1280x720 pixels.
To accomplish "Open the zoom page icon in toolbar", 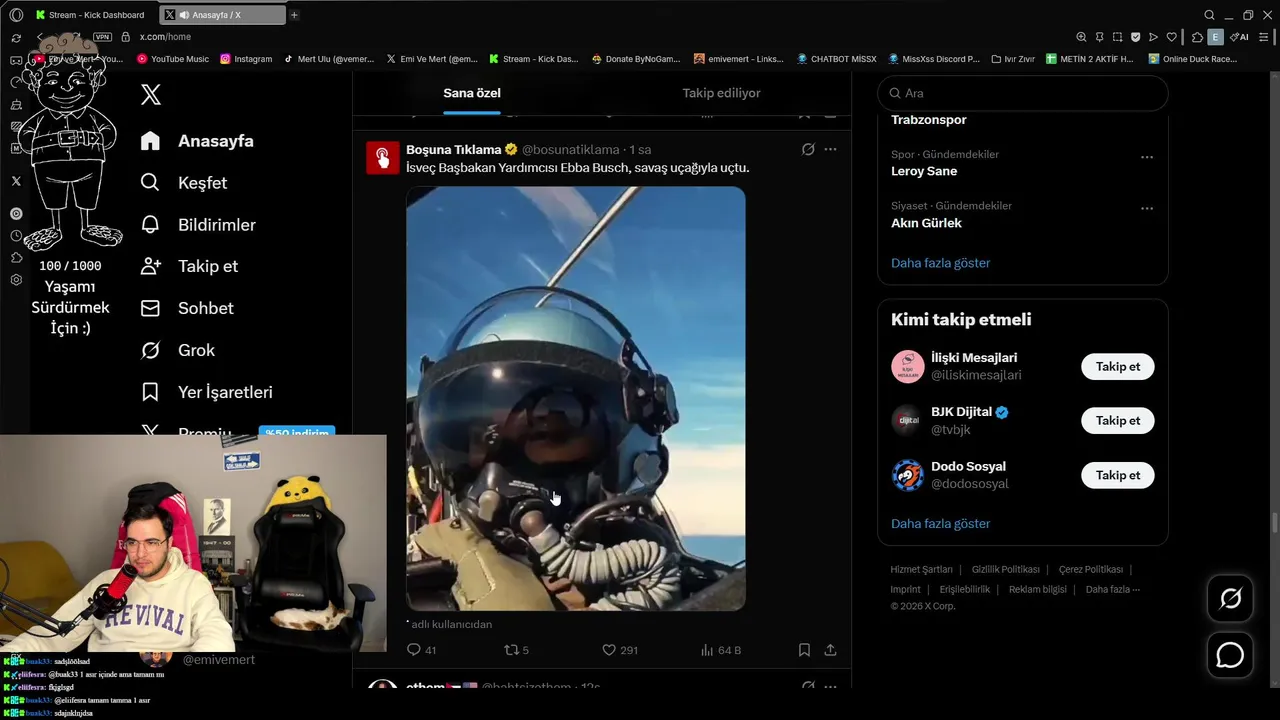I will coord(1081,37).
